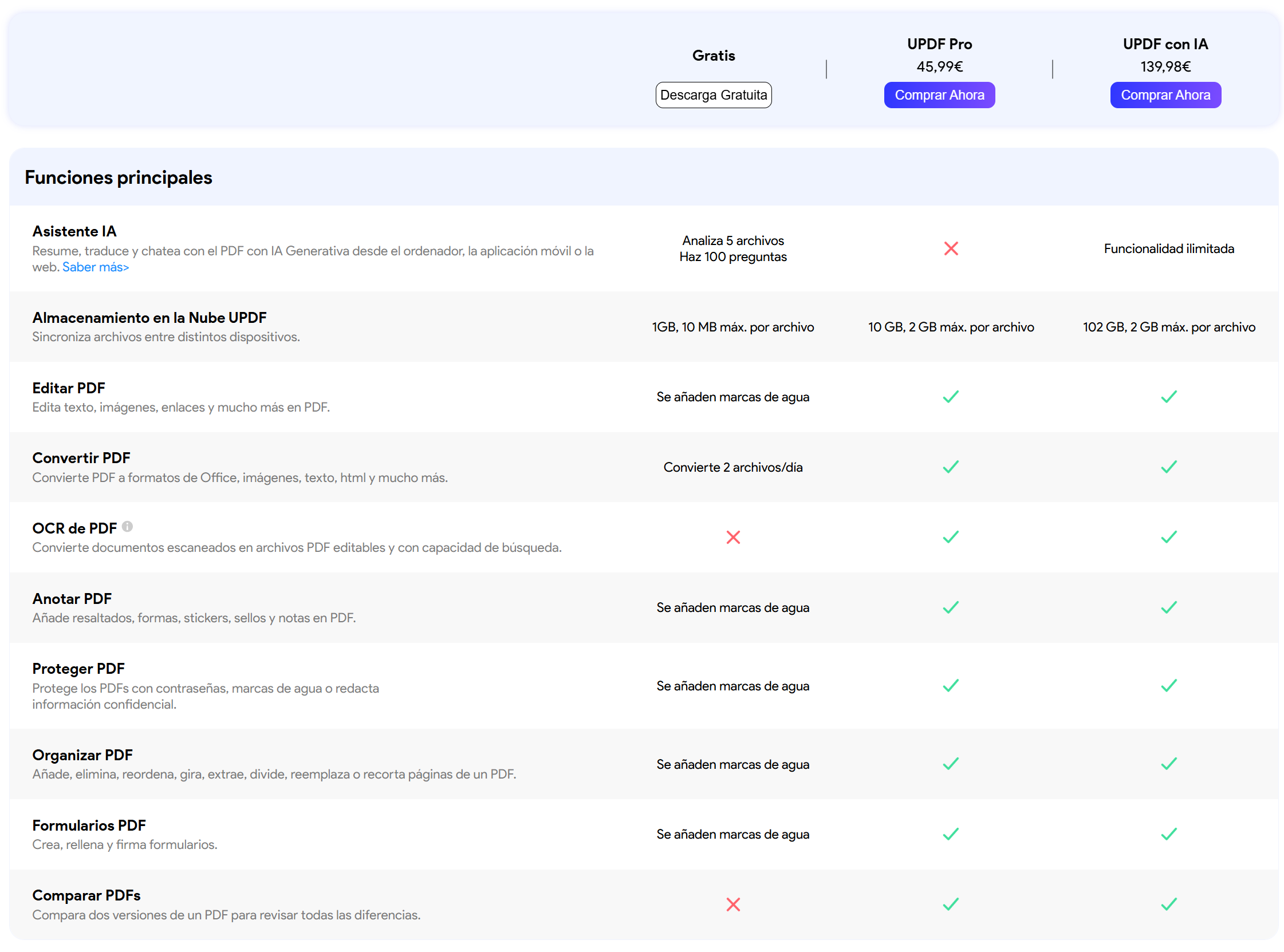Image resolution: width=1284 pixels, height=952 pixels.
Task: Click the Almacenamiento en la Nube UPDF title
Action: pos(149,318)
